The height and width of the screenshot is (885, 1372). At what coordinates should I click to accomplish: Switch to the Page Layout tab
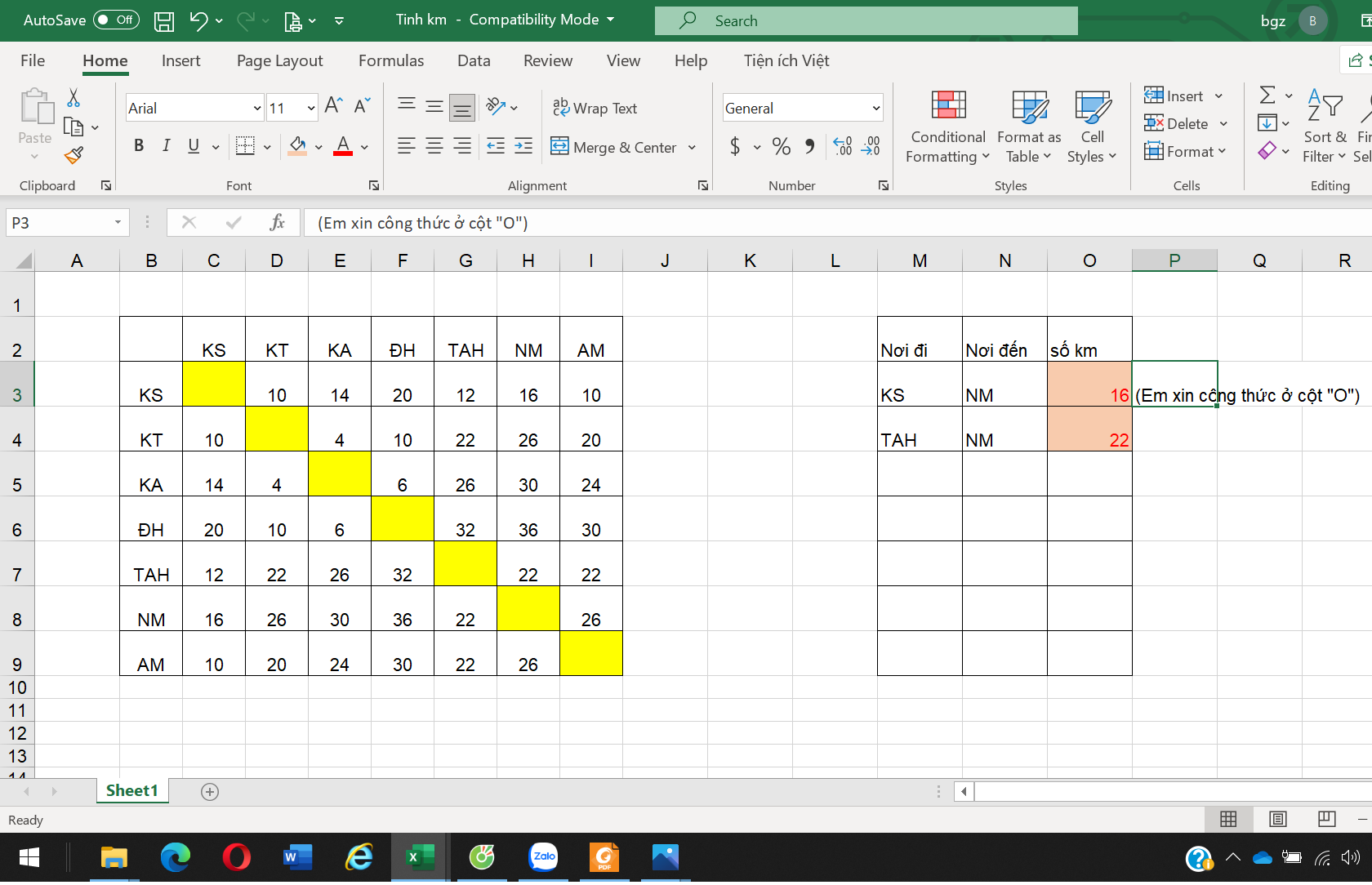[x=279, y=61]
